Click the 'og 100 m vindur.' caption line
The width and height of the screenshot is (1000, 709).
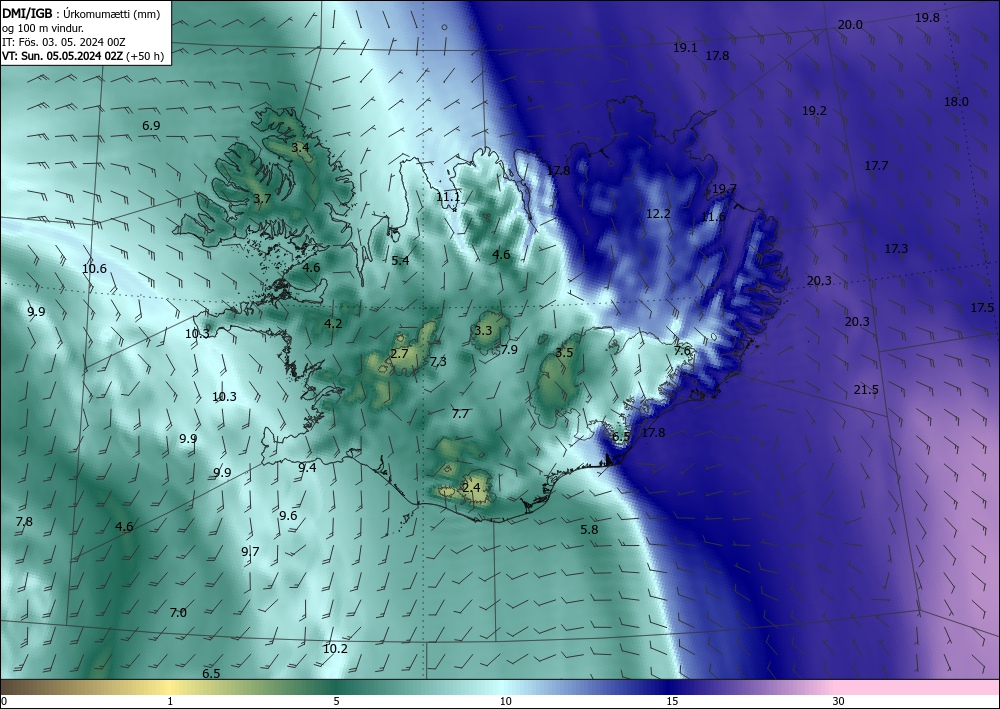tap(43, 28)
